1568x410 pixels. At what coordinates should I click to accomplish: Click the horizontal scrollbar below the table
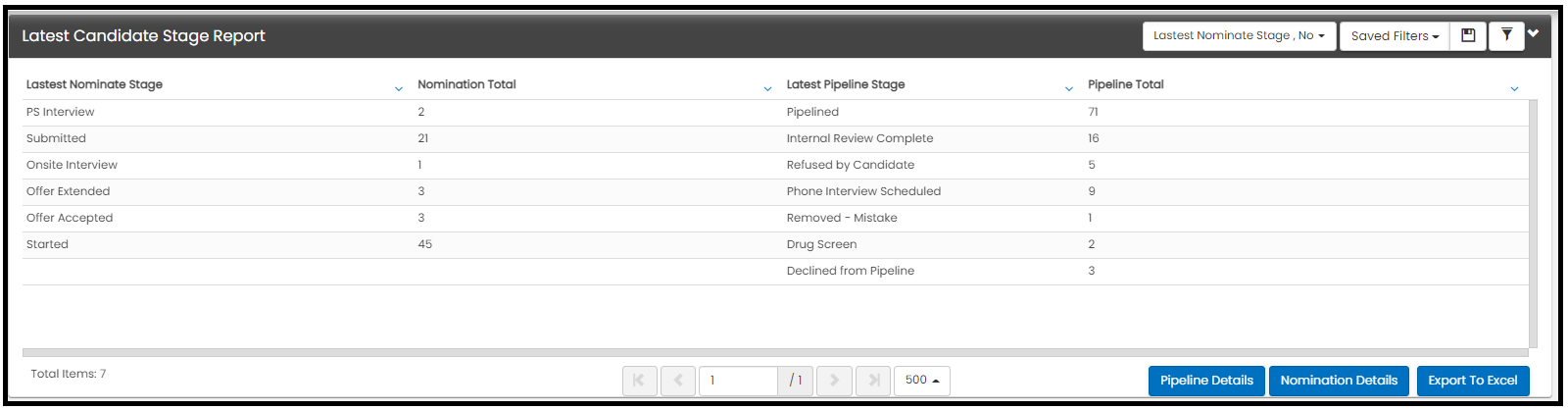[775, 352]
